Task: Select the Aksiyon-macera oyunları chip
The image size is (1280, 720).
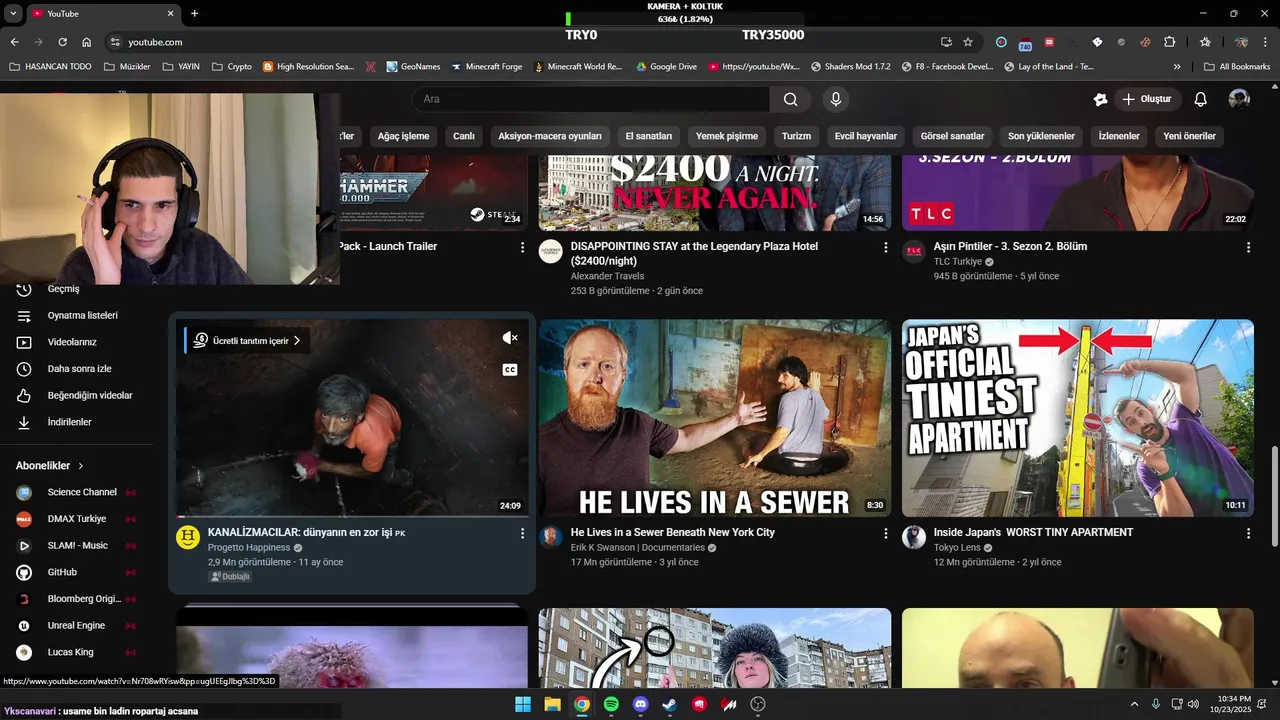Action: [x=550, y=136]
